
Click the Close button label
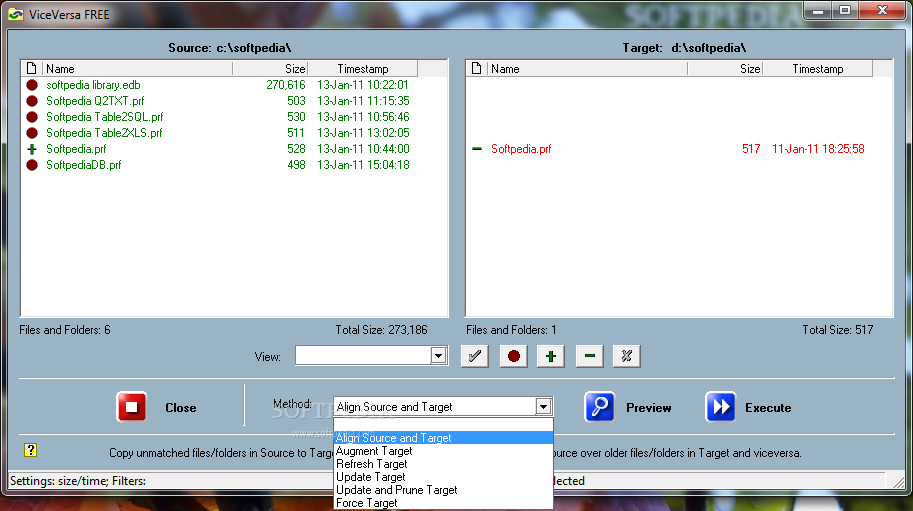[181, 407]
